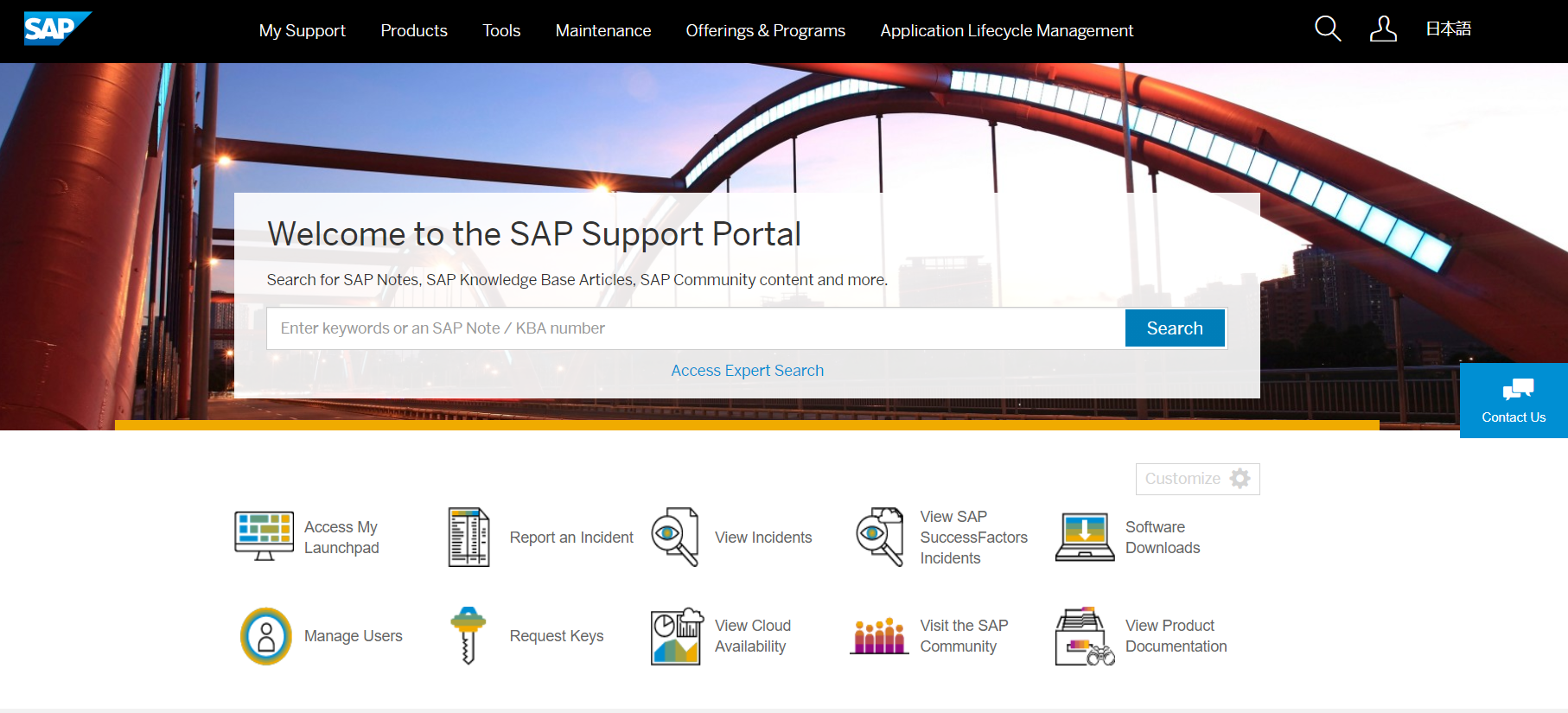The image size is (1568, 713).
Task: Select the Software Downloads laptop icon
Action: coord(1085,537)
